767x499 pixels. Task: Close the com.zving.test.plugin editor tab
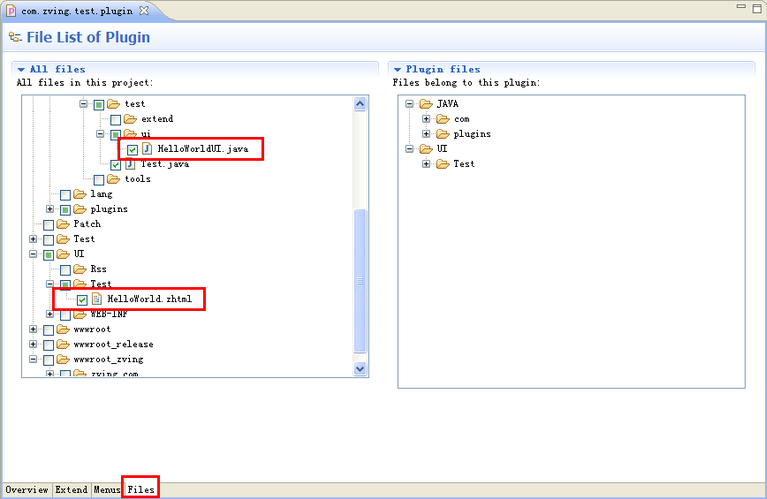143,10
